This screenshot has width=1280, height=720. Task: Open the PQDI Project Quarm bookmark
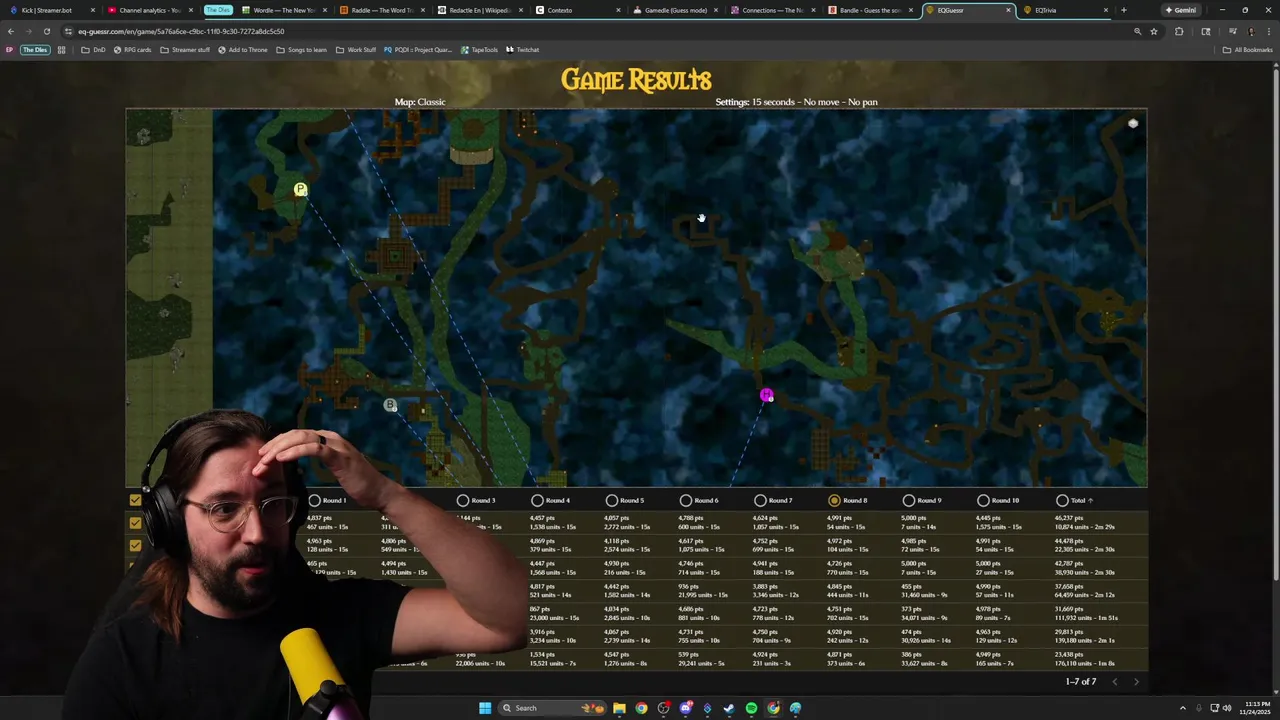pos(418,49)
